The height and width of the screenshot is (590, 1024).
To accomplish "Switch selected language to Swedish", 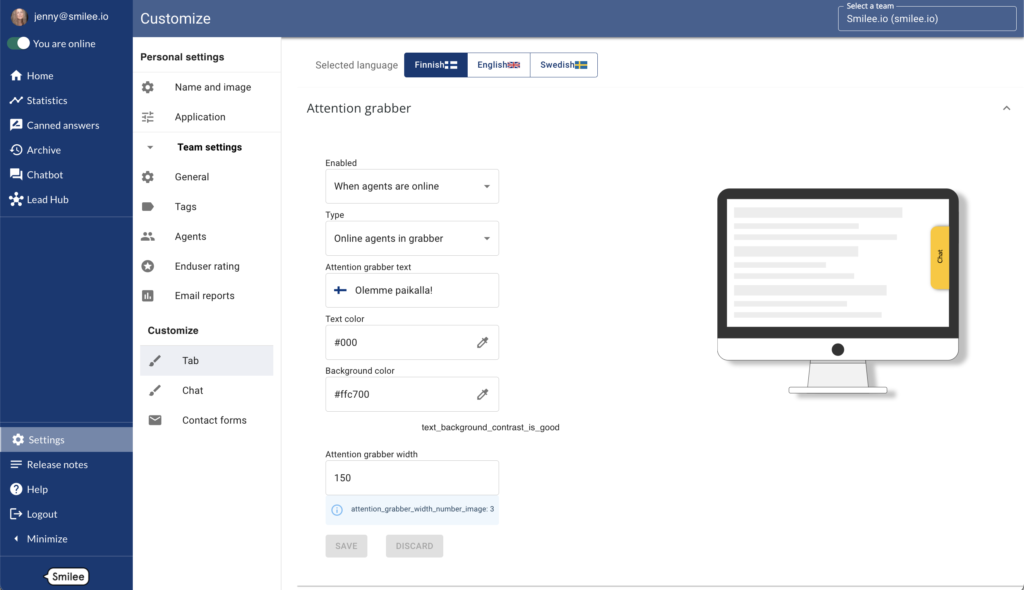I will pos(563,65).
